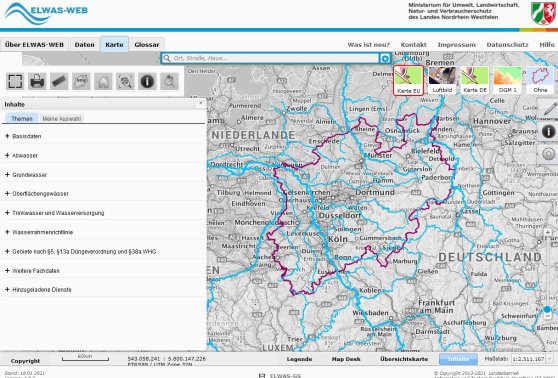Choose the Ohne background option

coord(540,80)
